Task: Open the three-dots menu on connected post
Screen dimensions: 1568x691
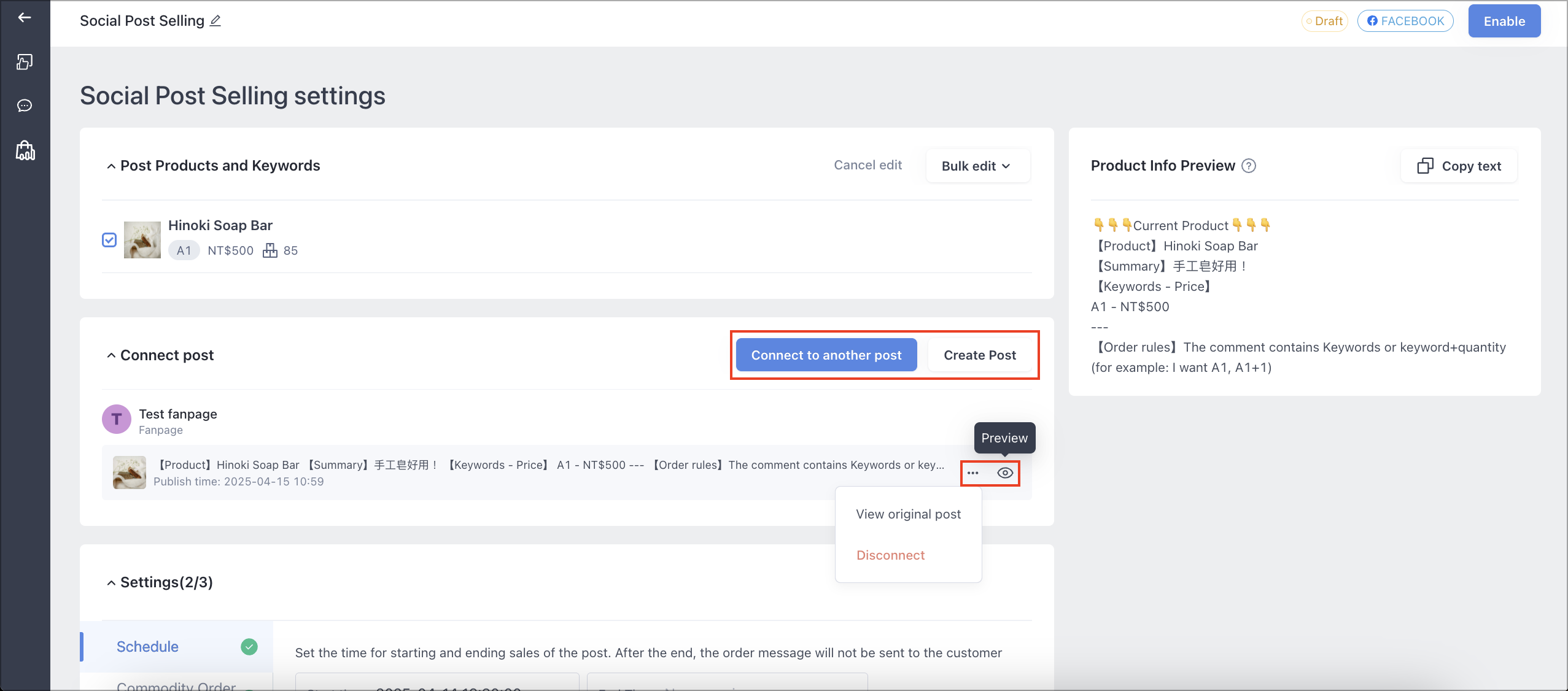Action: pos(973,473)
